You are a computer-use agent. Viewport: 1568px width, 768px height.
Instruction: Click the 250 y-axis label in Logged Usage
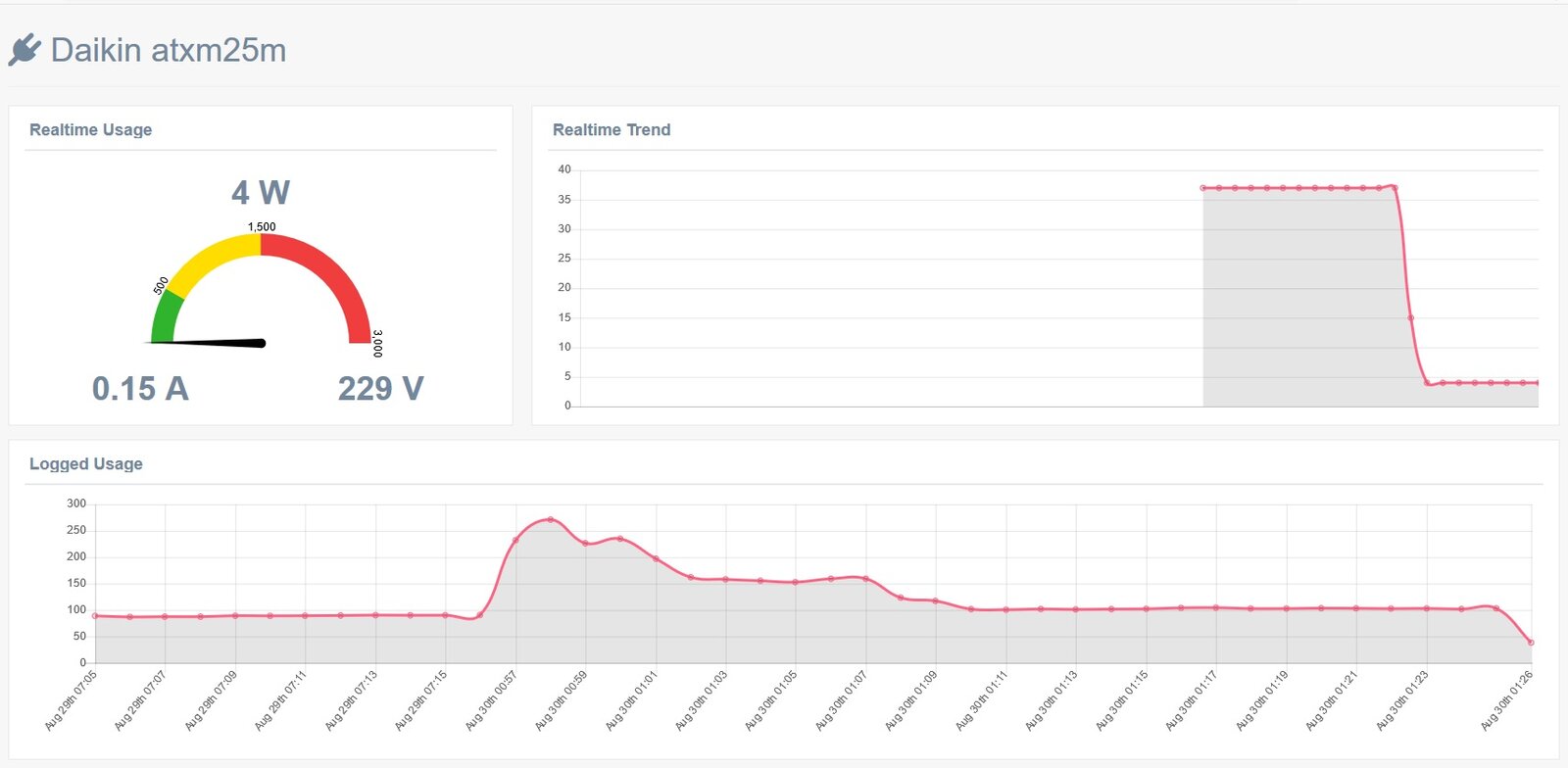[x=76, y=530]
